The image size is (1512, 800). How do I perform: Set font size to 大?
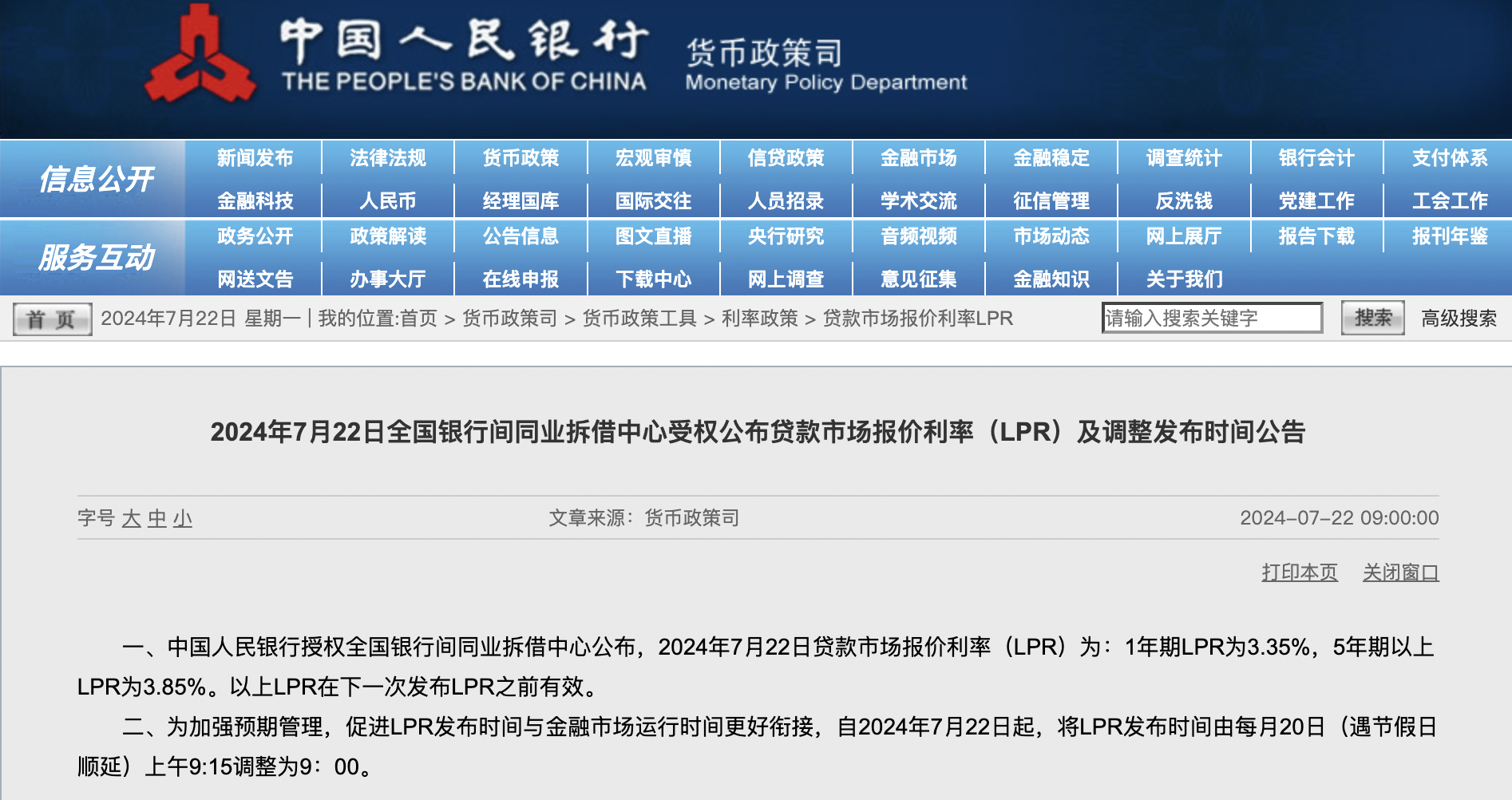132,519
